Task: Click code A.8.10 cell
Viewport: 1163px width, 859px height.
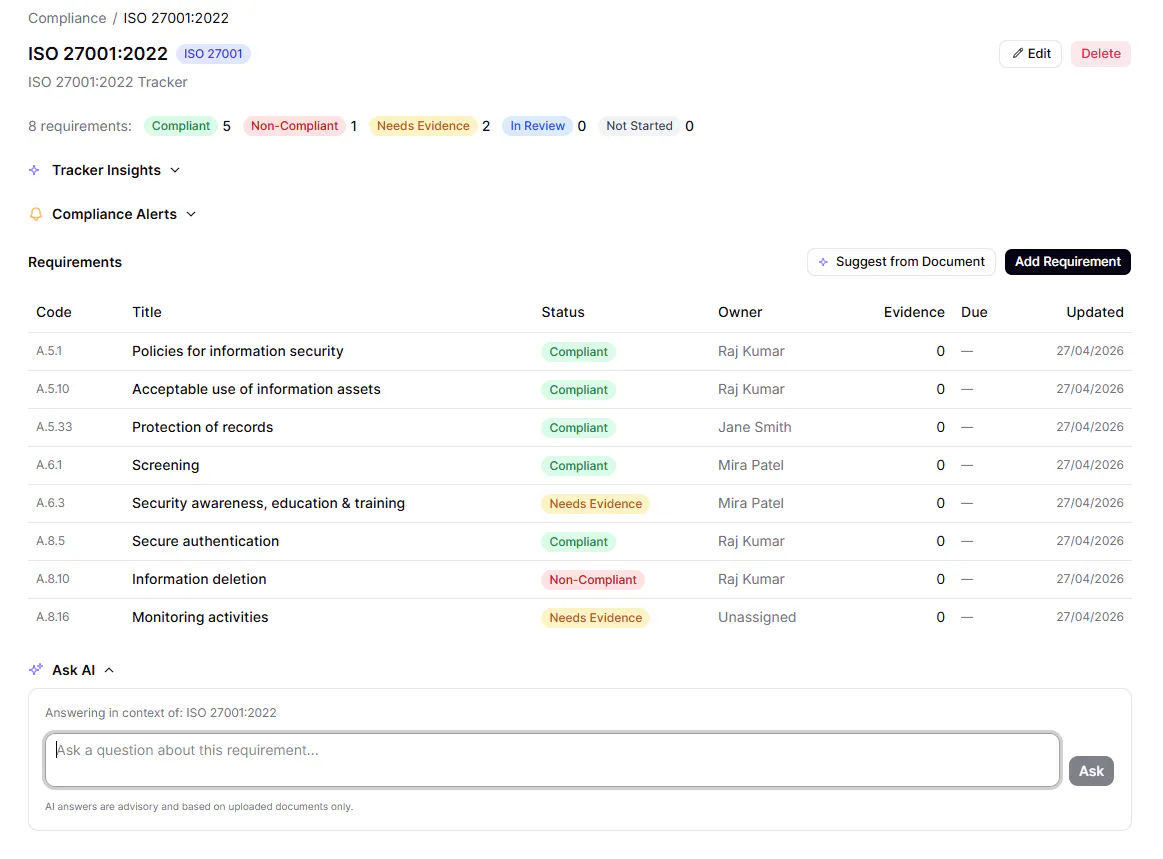Action: pos(53,579)
